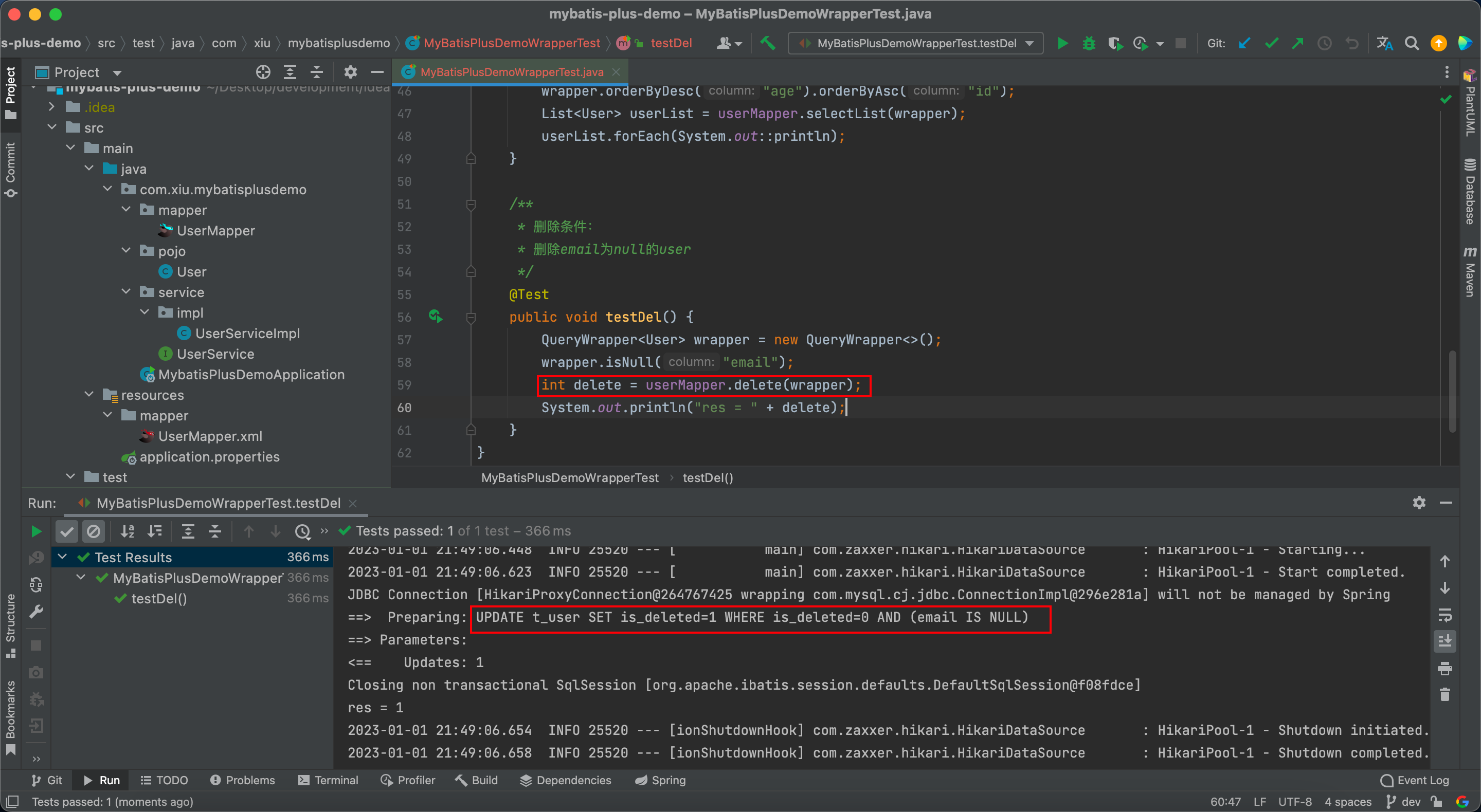
Task: Click the Debug bug icon in toolbar
Action: [1088, 43]
